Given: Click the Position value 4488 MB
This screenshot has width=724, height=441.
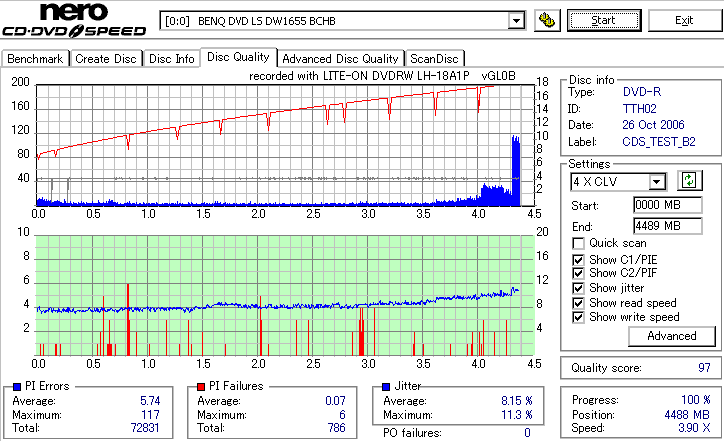Looking at the screenshot, I should click(x=687, y=415).
